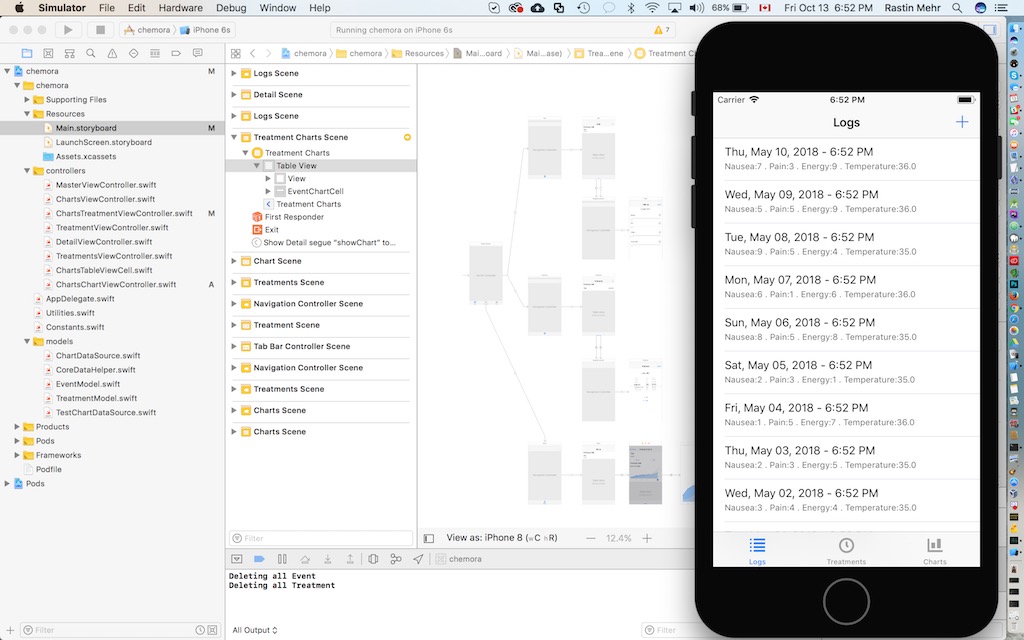Screen dimensions: 1024x640
Task: Open the File menu
Action: click(106, 8)
